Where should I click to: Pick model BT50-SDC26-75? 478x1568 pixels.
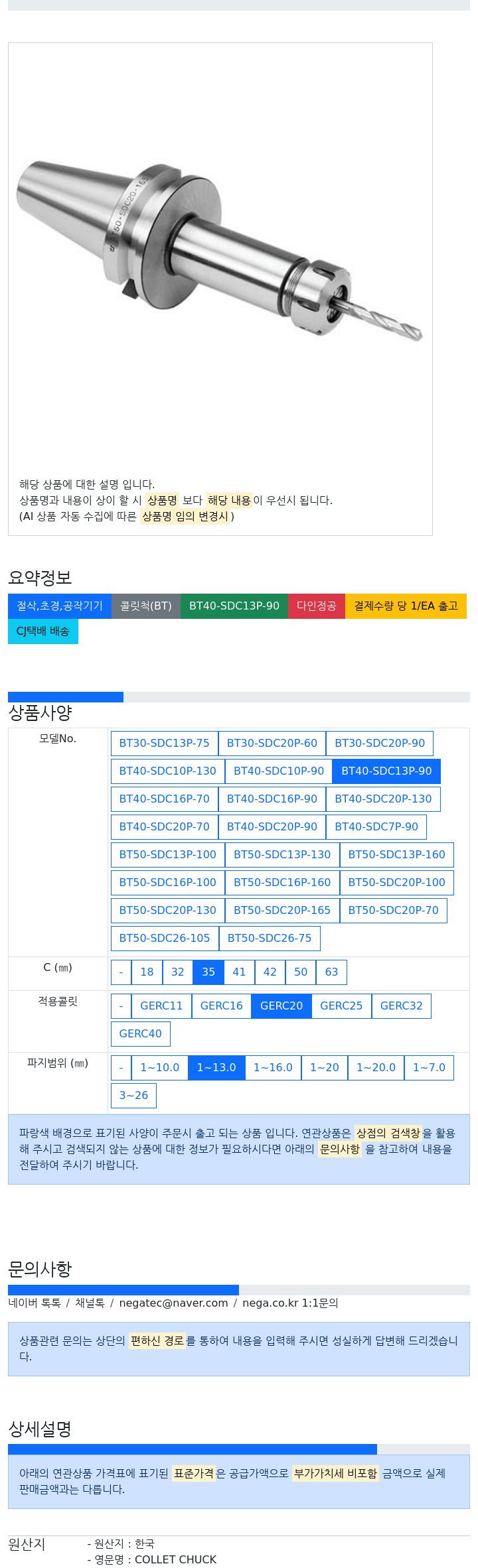coord(270,939)
